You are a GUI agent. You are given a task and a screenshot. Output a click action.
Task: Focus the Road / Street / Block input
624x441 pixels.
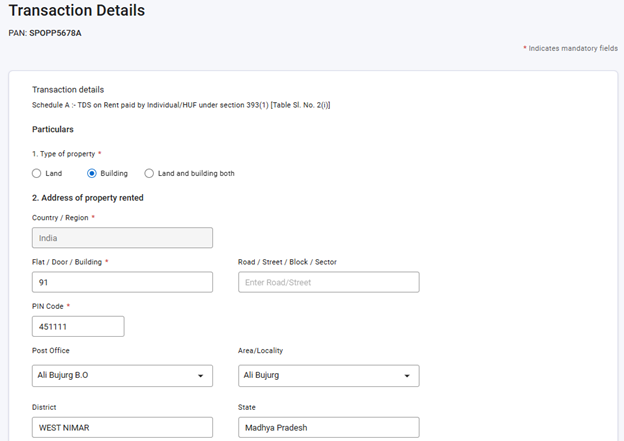[328, 282]
